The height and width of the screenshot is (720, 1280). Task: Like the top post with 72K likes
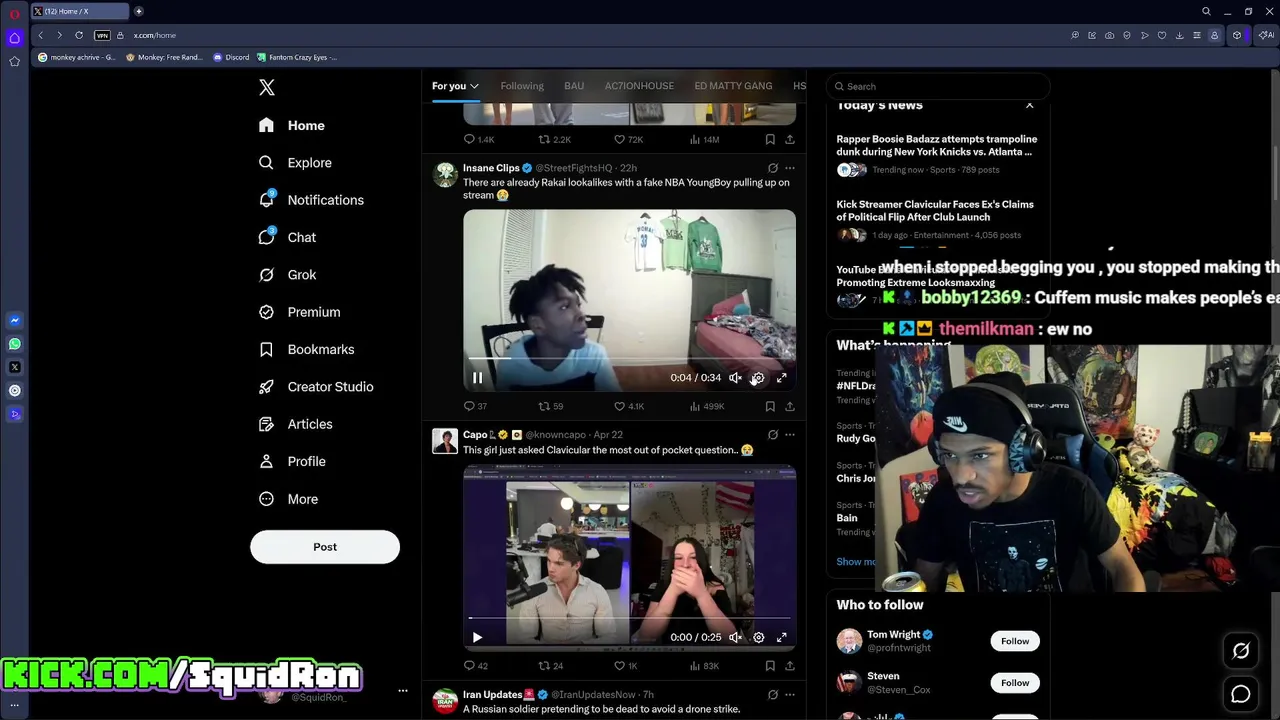tap(629, 140)
